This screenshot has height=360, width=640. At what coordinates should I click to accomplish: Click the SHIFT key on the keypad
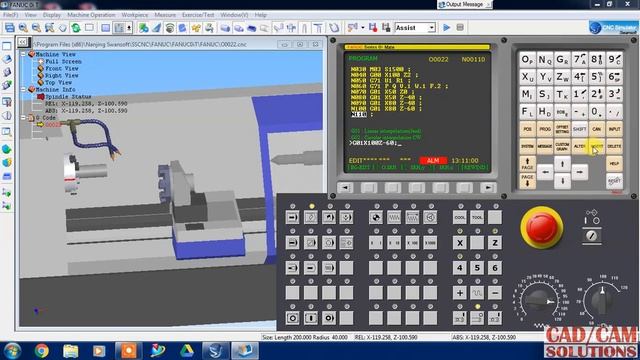[580, 129]
